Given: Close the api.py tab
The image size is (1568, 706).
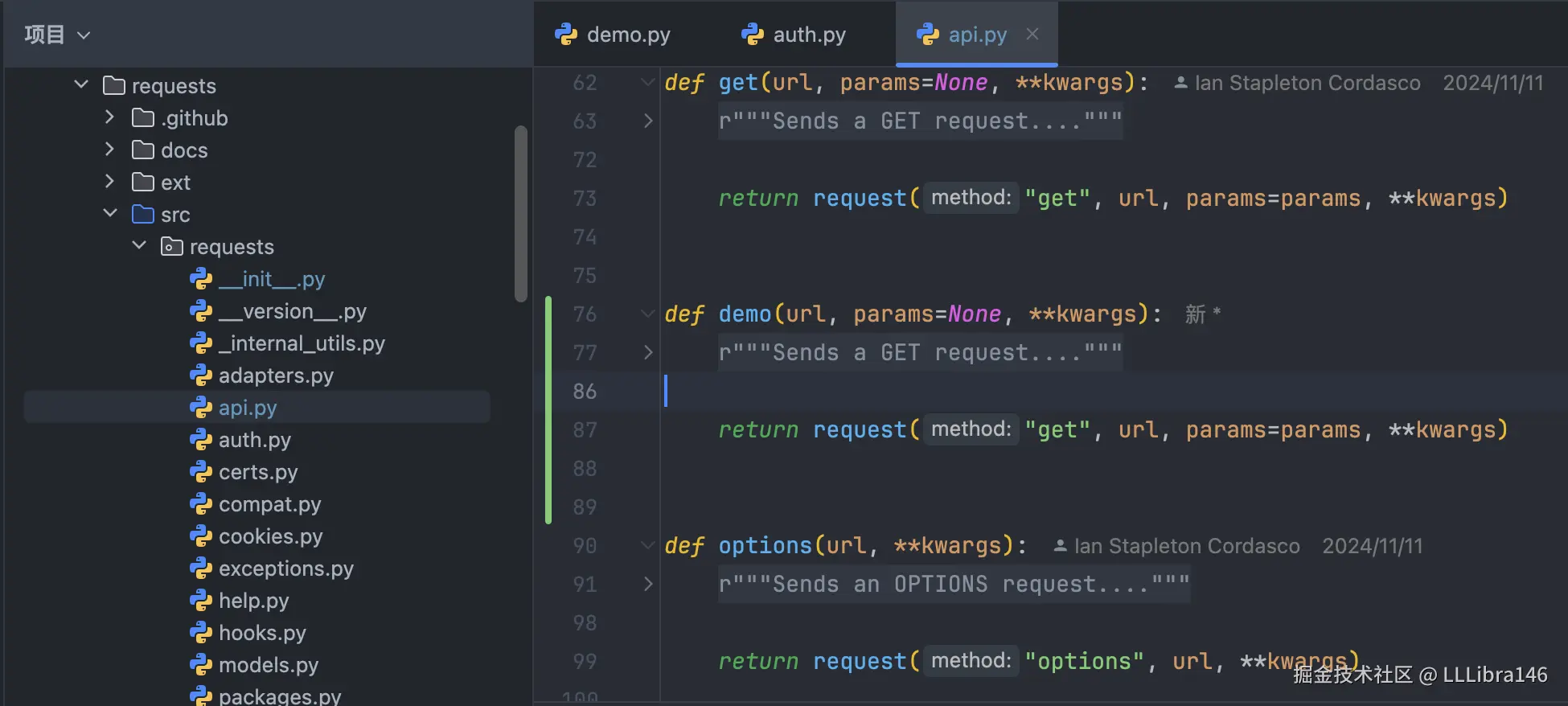Looking at the screenshot, I should pos(1032,34).
